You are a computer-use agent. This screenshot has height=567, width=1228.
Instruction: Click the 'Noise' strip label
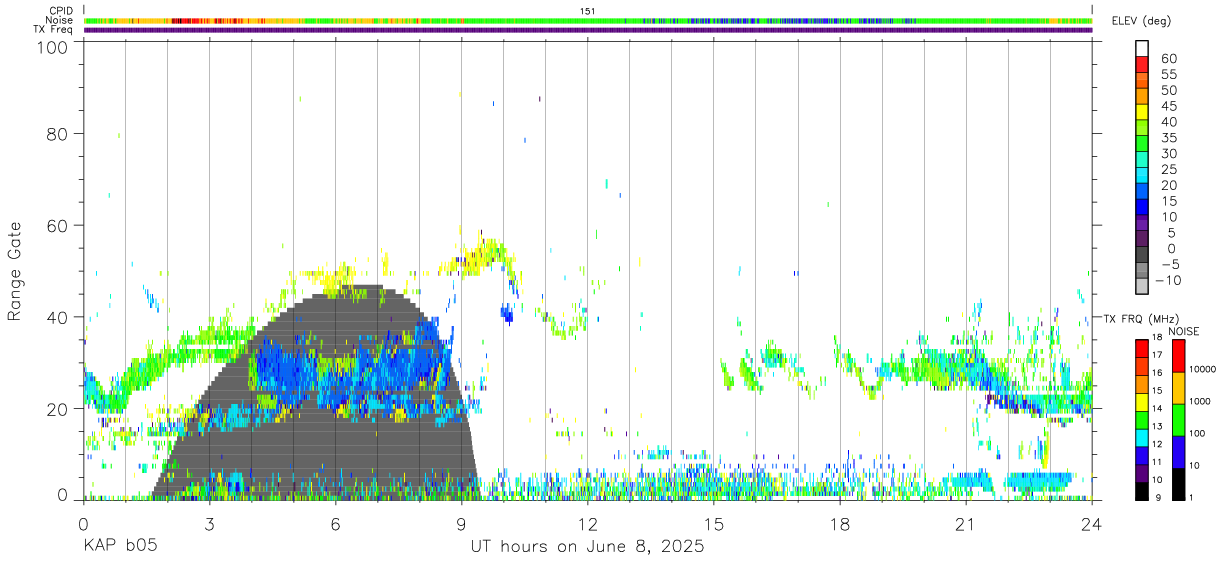[x=60, y=20]
